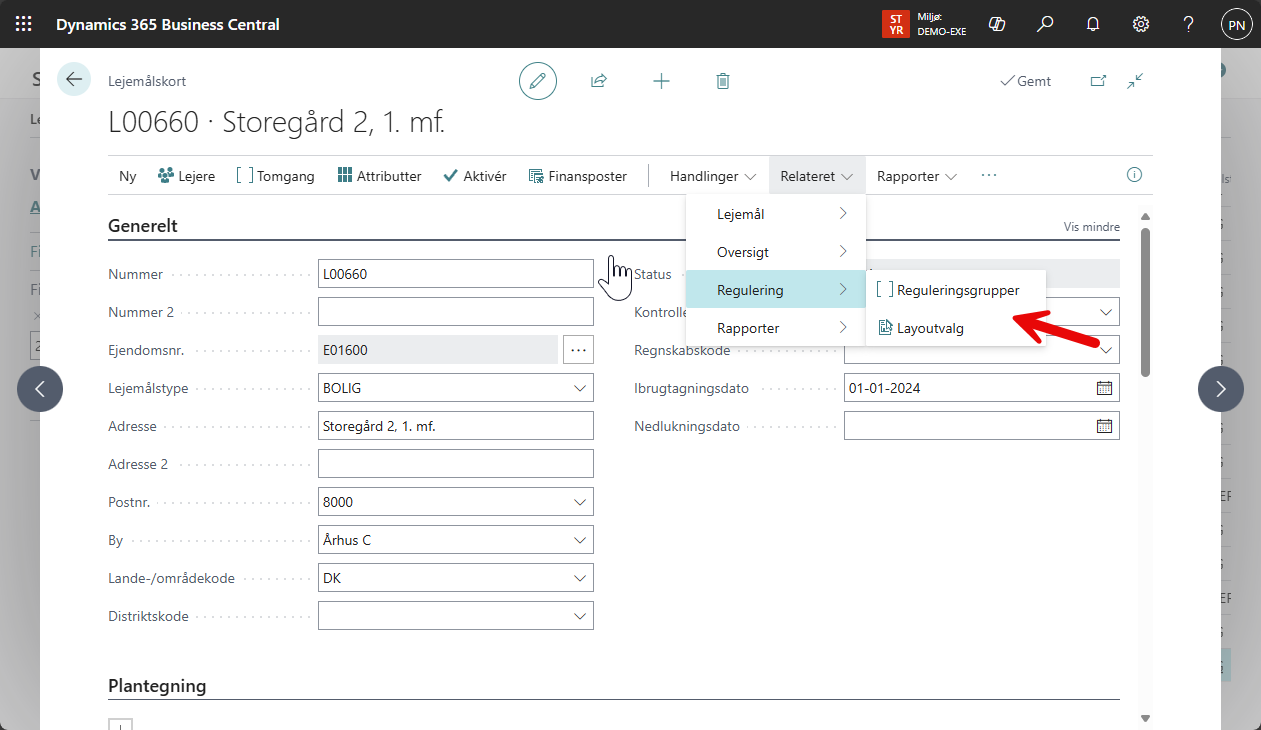The height and width of the screenshot is (730, 1261).
Task: Click the Adresse 2 input field
Action: click(455, 464)
